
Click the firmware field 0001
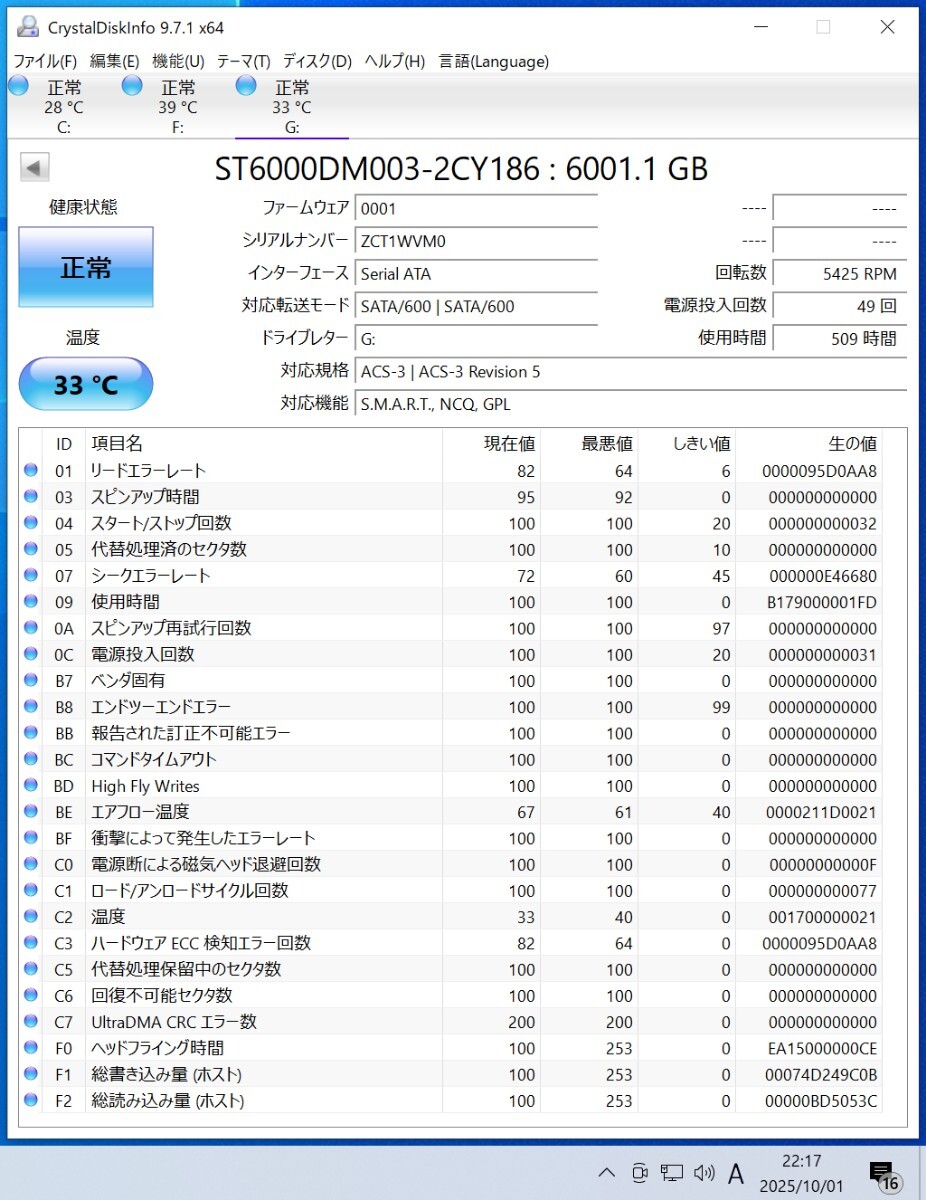[476, 209]
